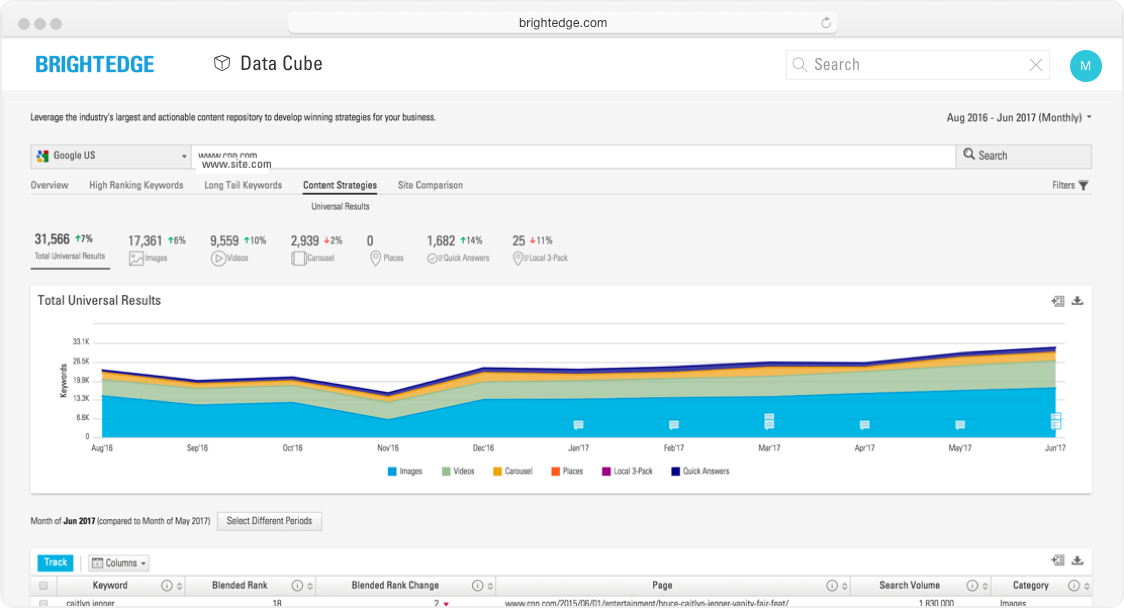The width and height of the screenshot is (1124, 608).
Task: Reload the page in the address bar
Action: pos(826,23)
